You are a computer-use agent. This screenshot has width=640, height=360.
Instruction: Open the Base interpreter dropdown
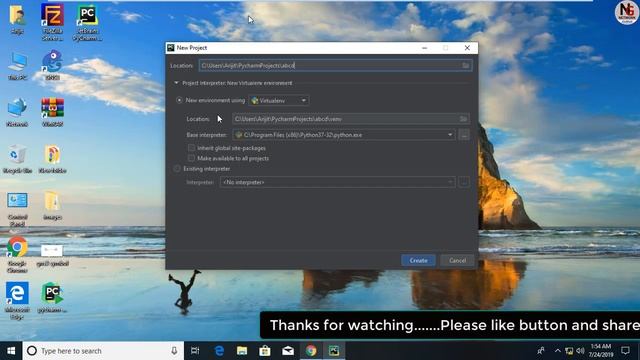coord(344,135)
